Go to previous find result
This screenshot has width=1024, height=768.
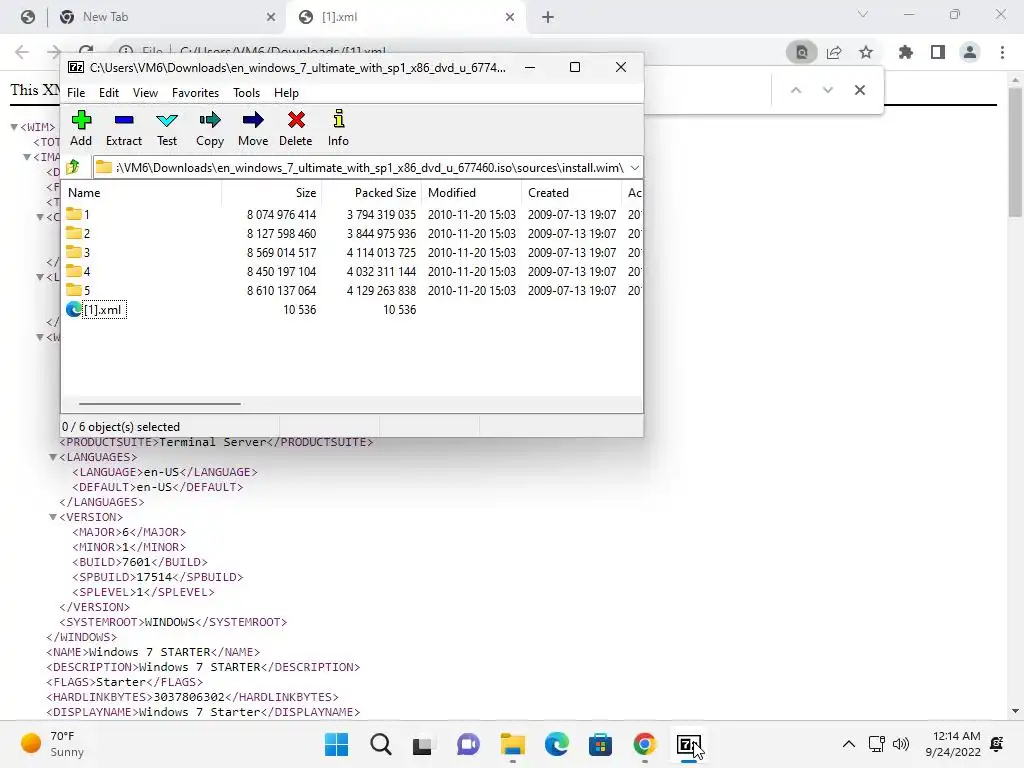(795, 90)
